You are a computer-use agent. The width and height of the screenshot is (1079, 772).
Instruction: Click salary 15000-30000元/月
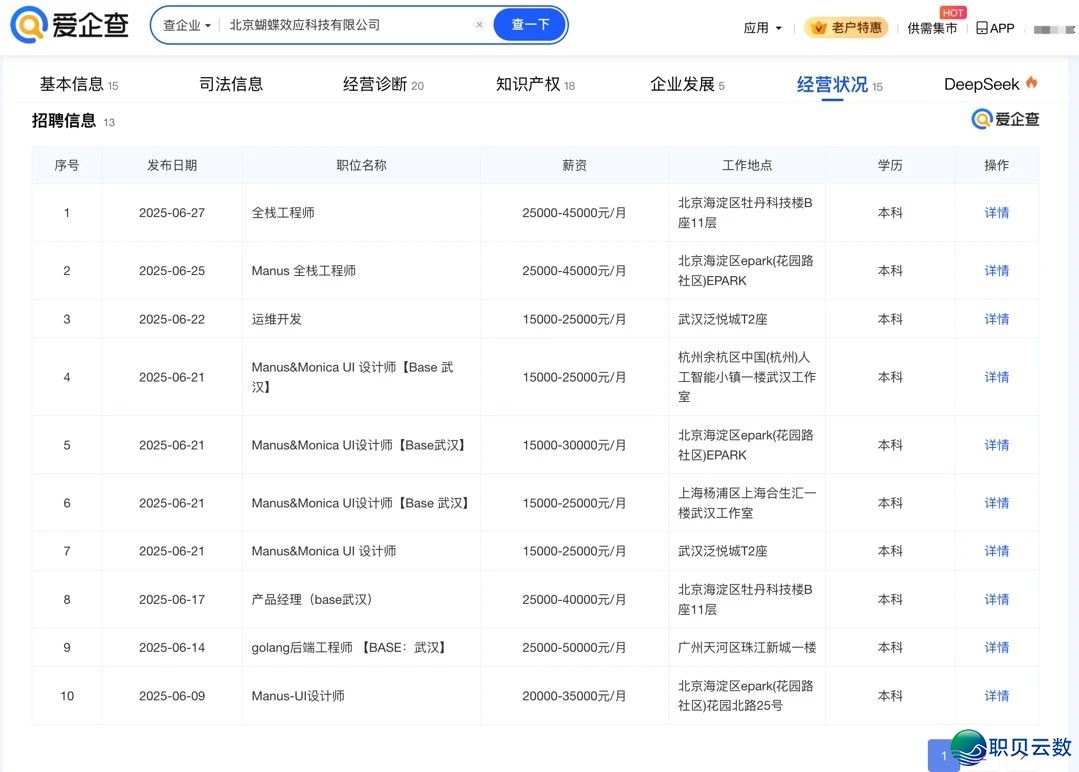tap(574, 445)
